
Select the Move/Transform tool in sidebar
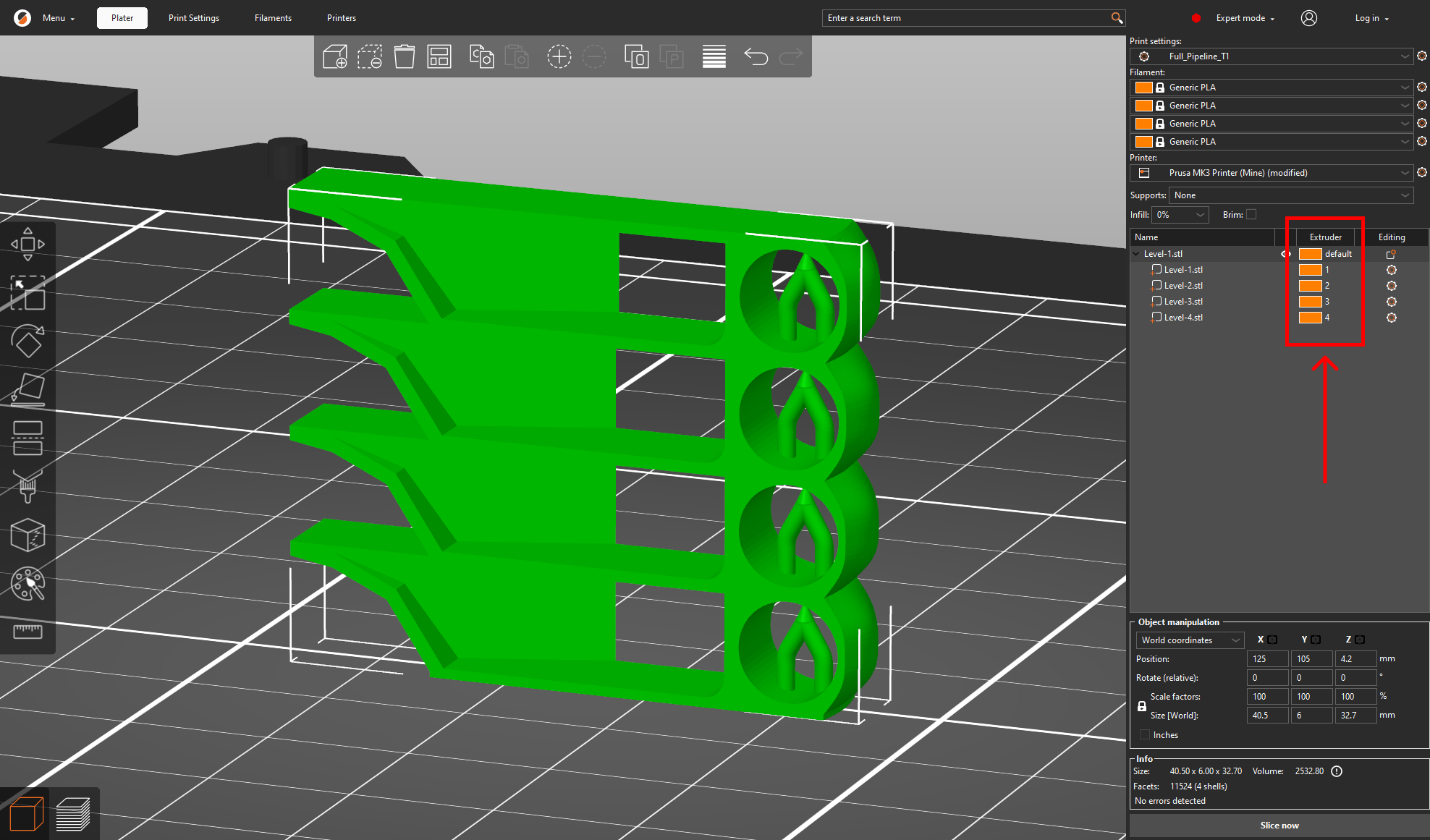(x=26, y=244)
